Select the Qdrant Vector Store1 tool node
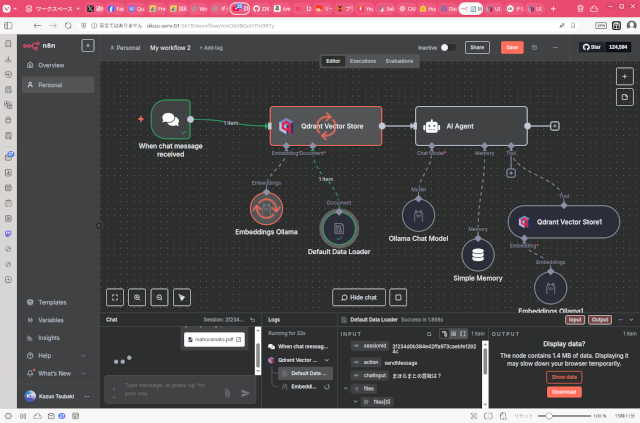The height and width of the screenshot is (423, 640). (564, 222)
